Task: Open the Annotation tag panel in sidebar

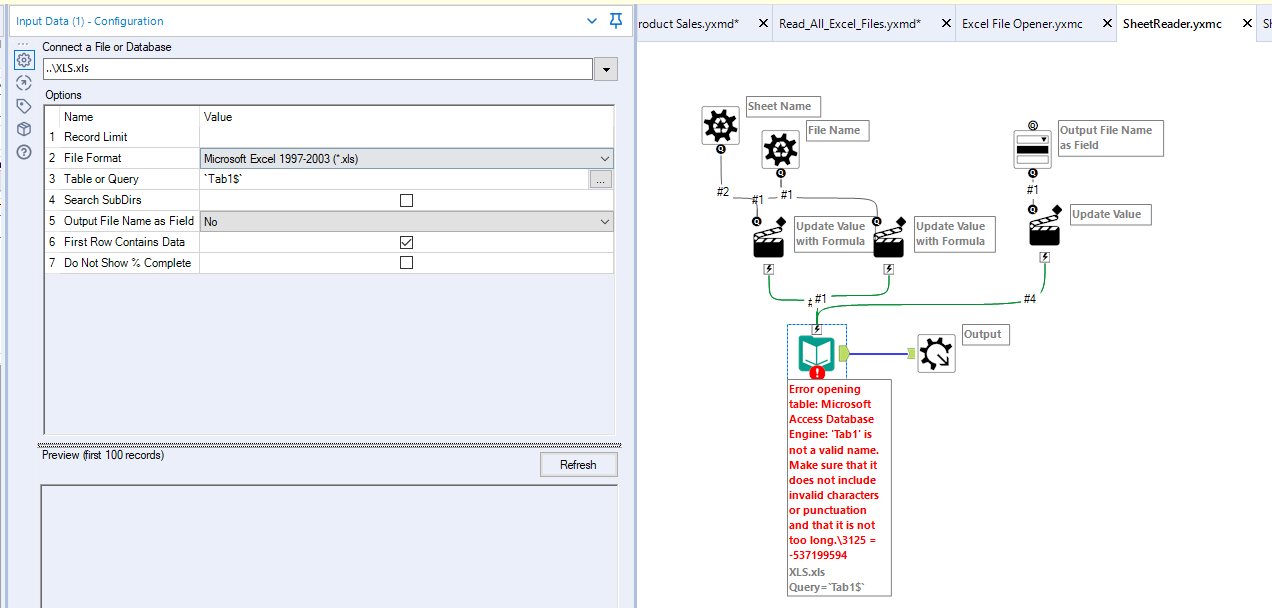Action: coord(23,105)
